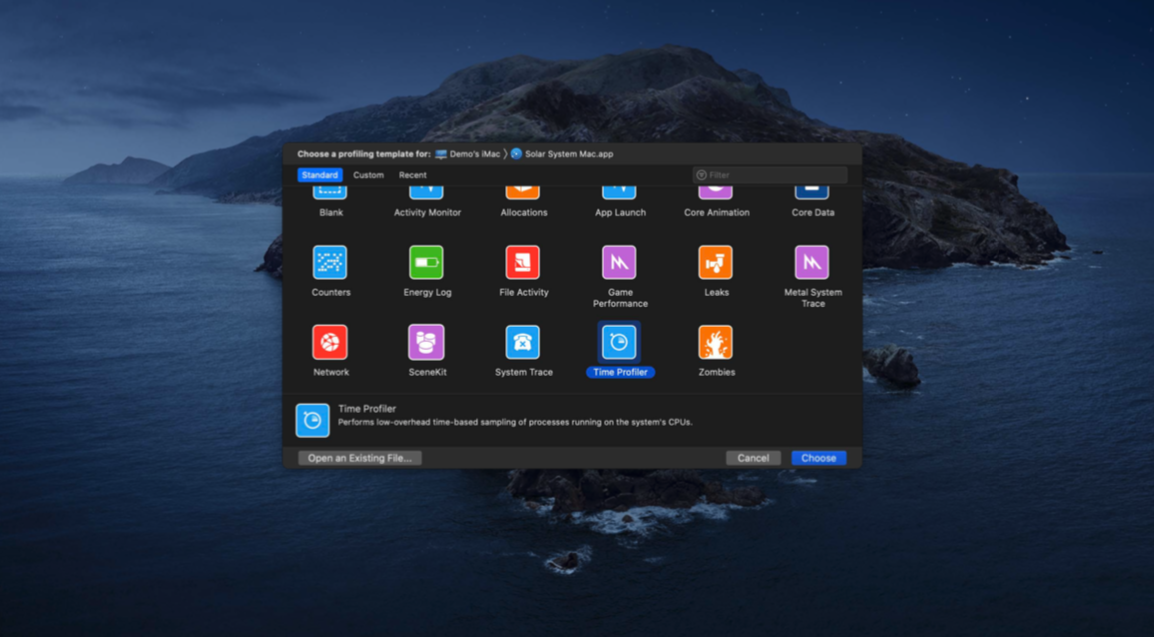Click the Zombies label text

[x=717, y=372]
